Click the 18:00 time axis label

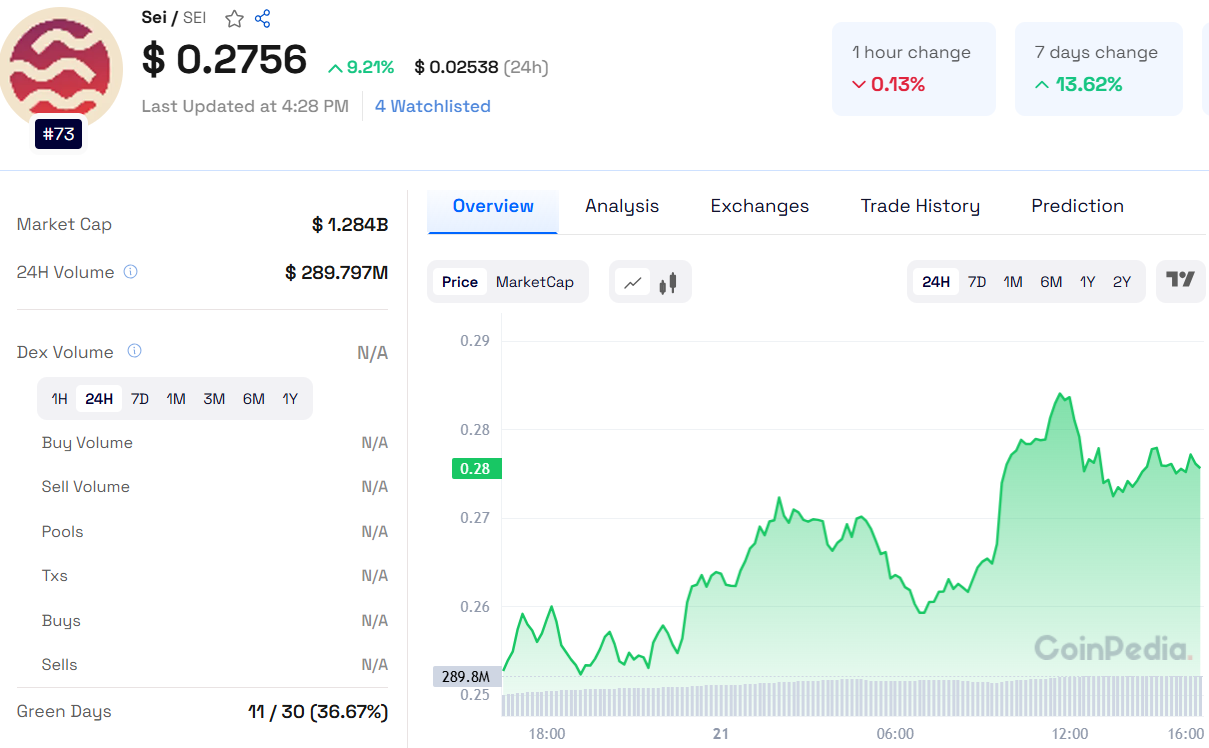[x=546, y=734]
